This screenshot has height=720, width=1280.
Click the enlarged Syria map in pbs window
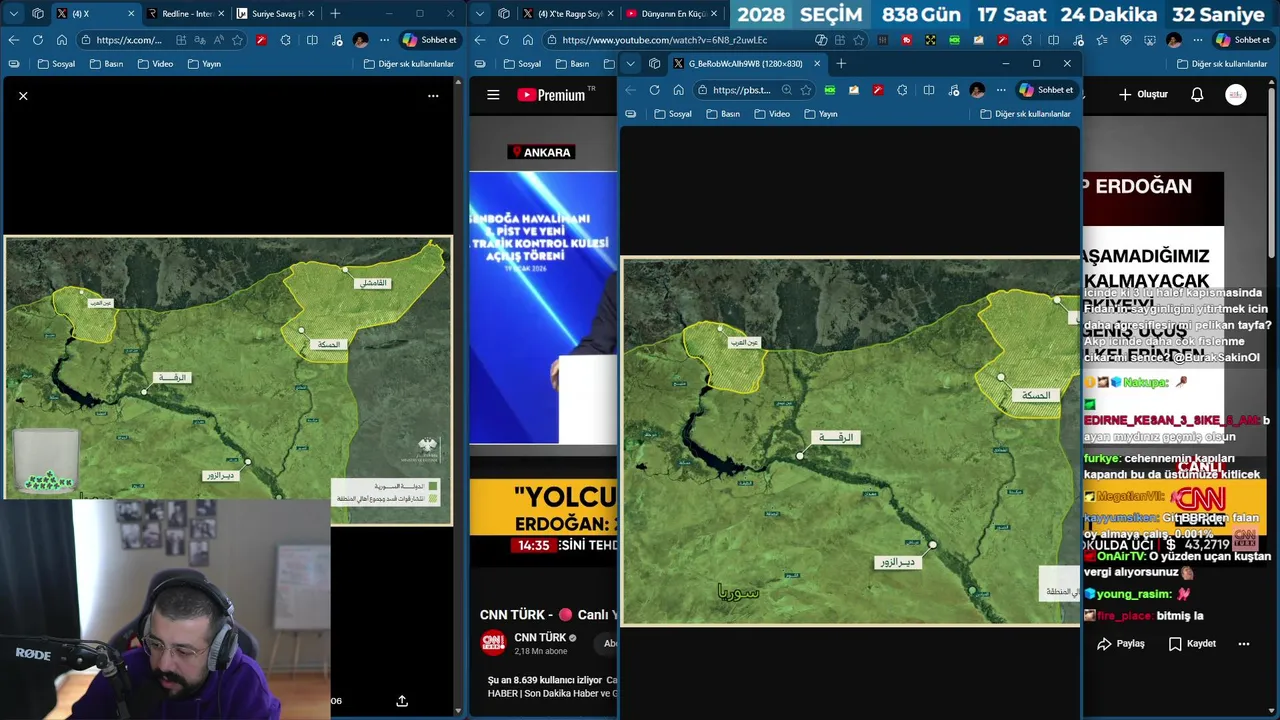850,442
